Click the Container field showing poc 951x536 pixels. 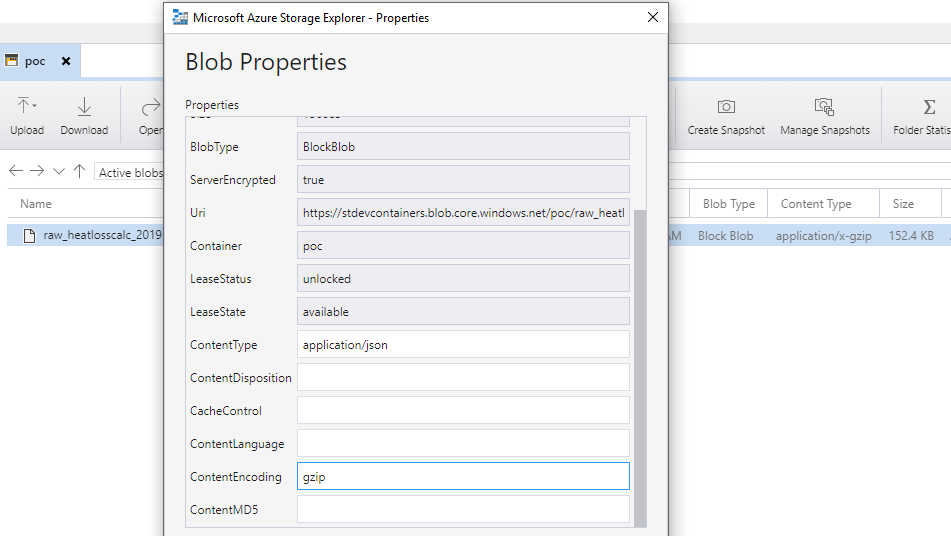pos(463,246)
